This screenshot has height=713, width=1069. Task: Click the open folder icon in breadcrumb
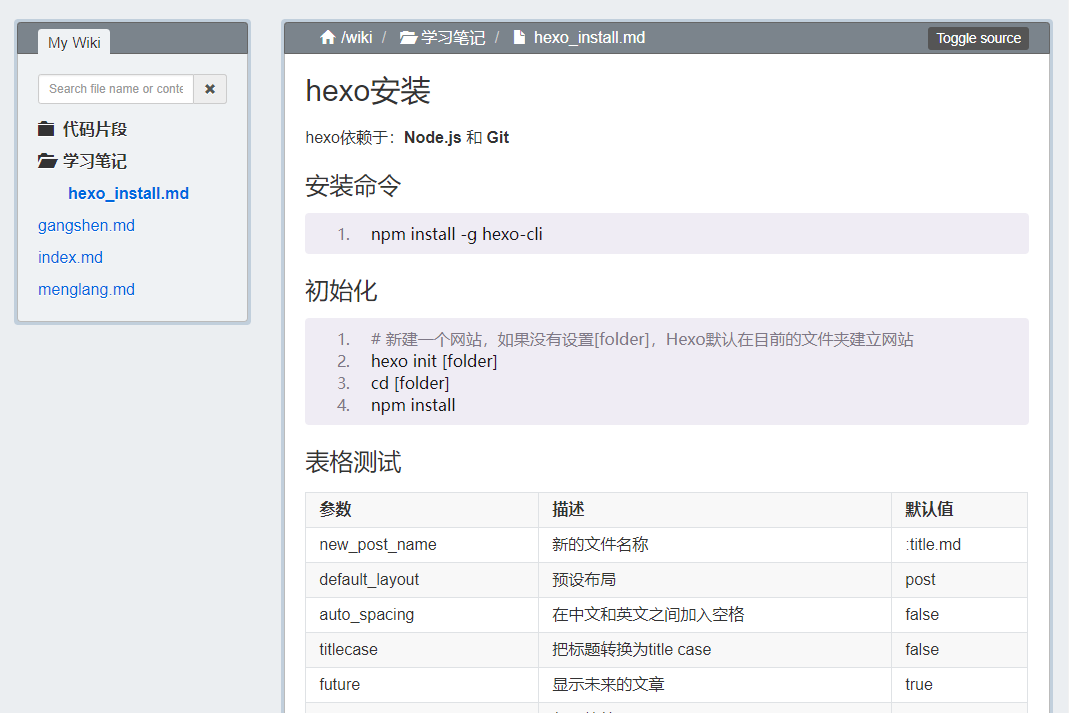(x=408, y=37)
